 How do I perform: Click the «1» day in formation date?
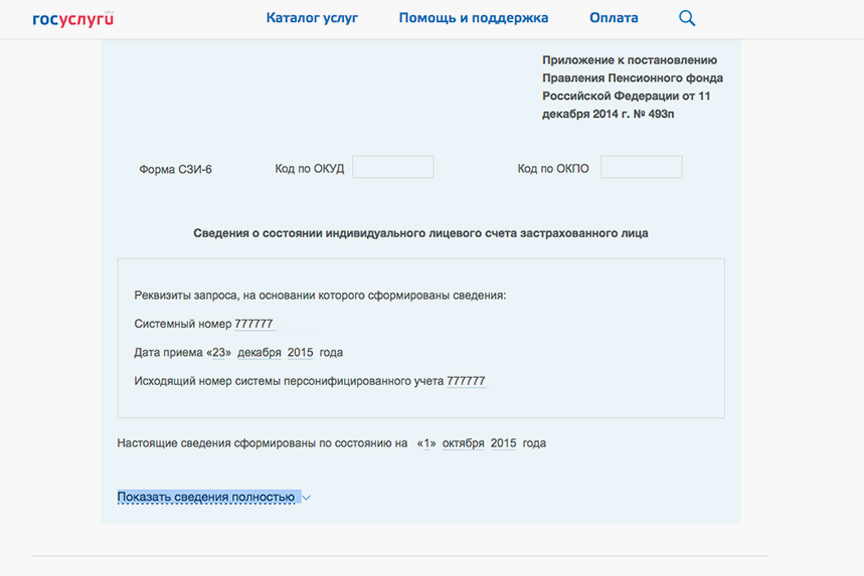point(427,443)
